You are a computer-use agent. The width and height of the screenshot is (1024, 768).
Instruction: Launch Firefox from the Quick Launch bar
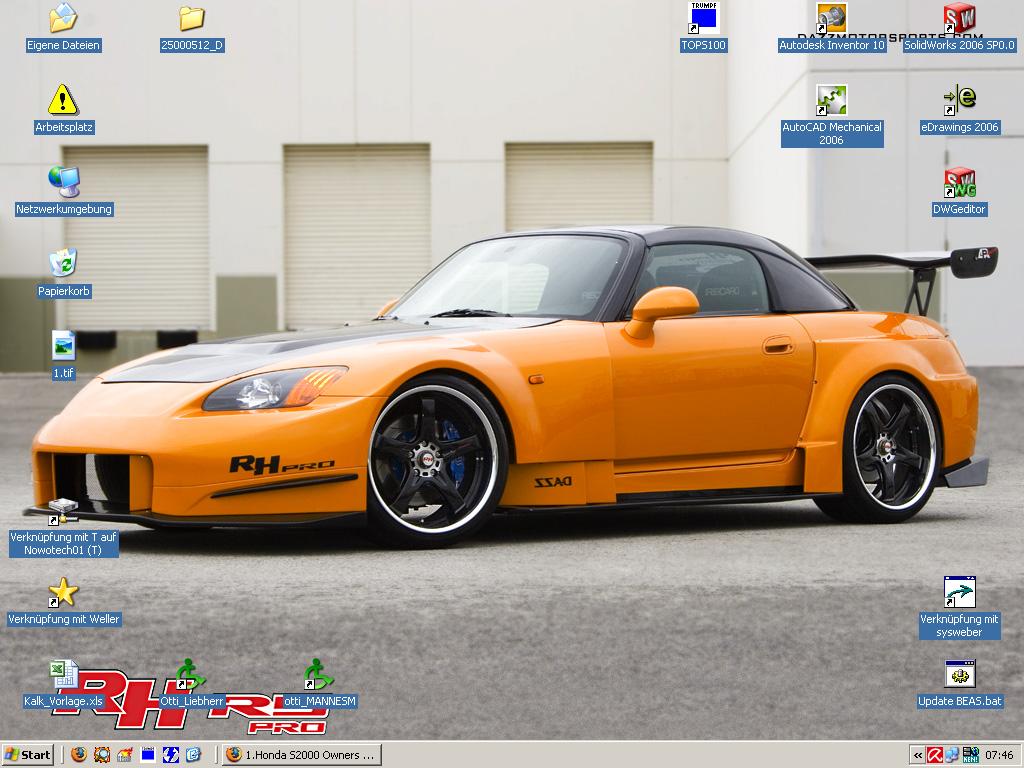(x=79, y=755)
